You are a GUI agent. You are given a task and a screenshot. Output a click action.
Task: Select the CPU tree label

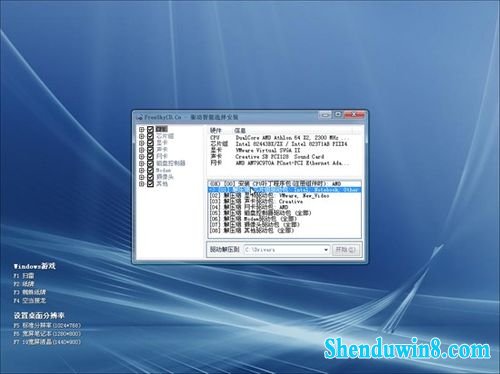point(162,129)
